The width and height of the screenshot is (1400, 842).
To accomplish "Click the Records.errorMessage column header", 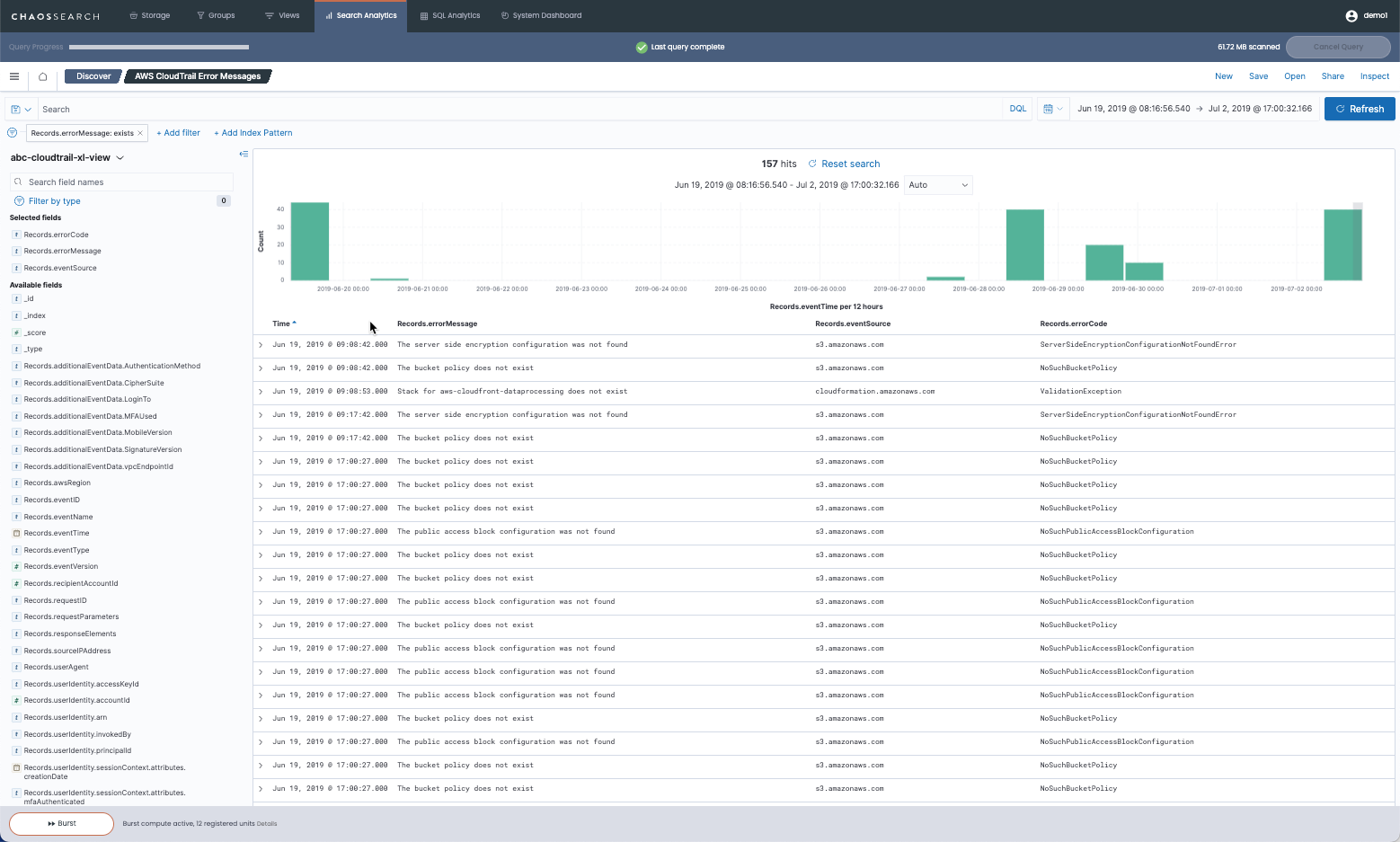I will pos(437,324).
